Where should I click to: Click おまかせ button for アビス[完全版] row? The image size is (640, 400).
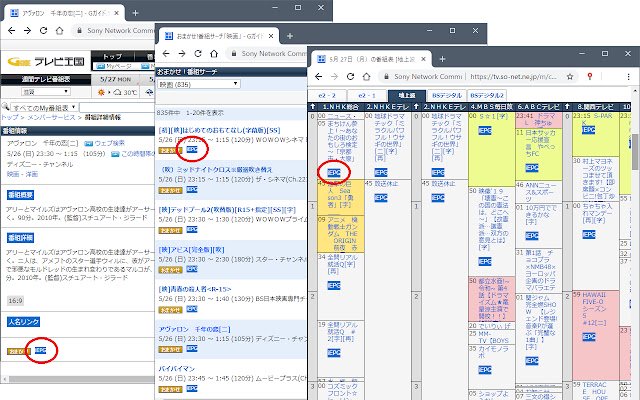point(170,270)
